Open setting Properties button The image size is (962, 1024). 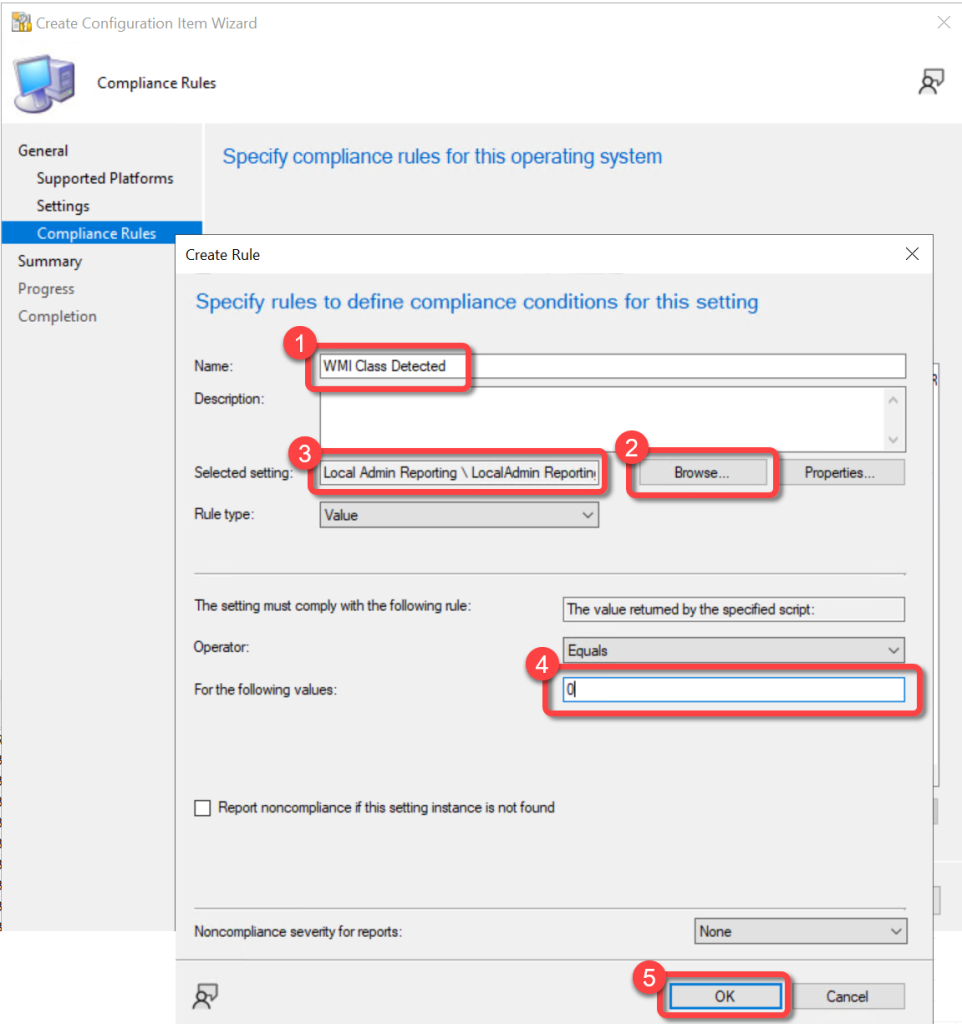coord(840,473)
